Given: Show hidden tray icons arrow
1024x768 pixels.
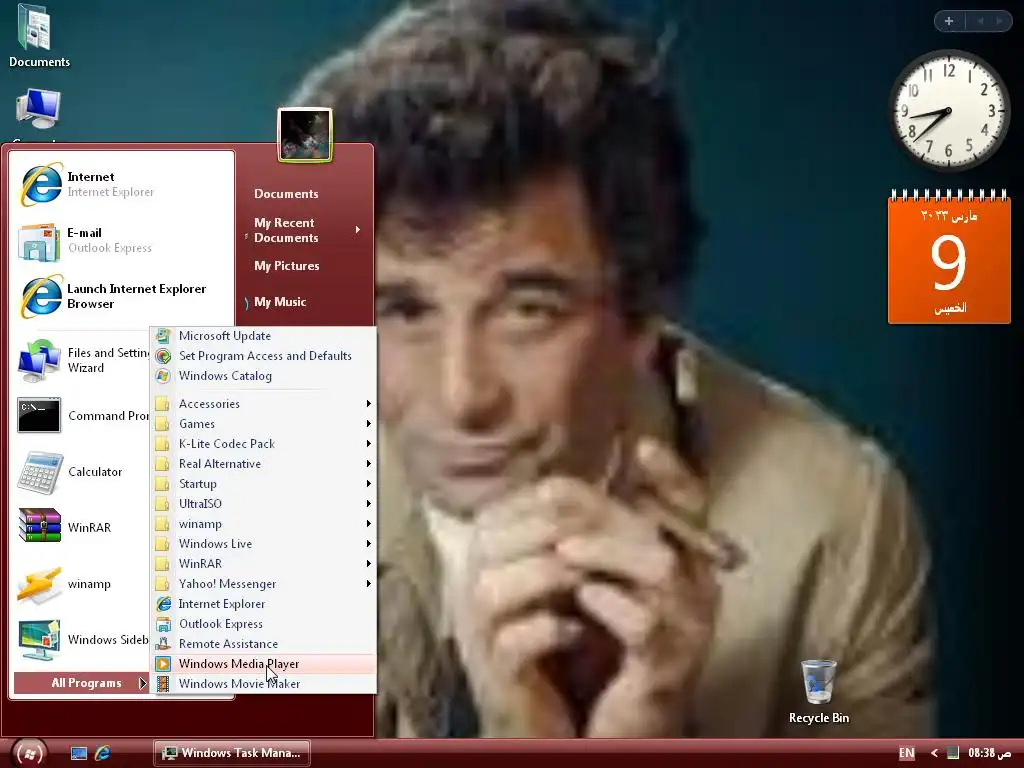Looking at the screenshot, I should coord(935,753).
